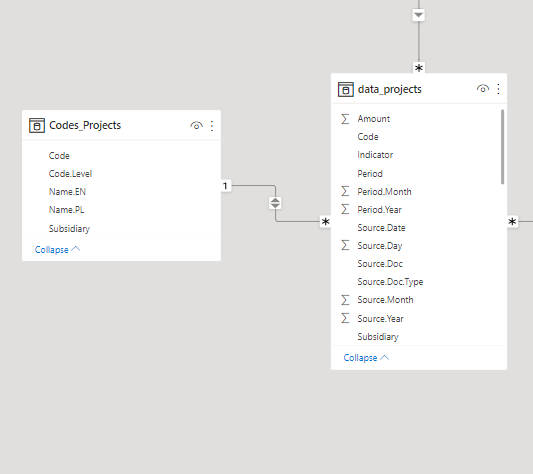Click sigma icon beside Amount field

coord(345,119)
